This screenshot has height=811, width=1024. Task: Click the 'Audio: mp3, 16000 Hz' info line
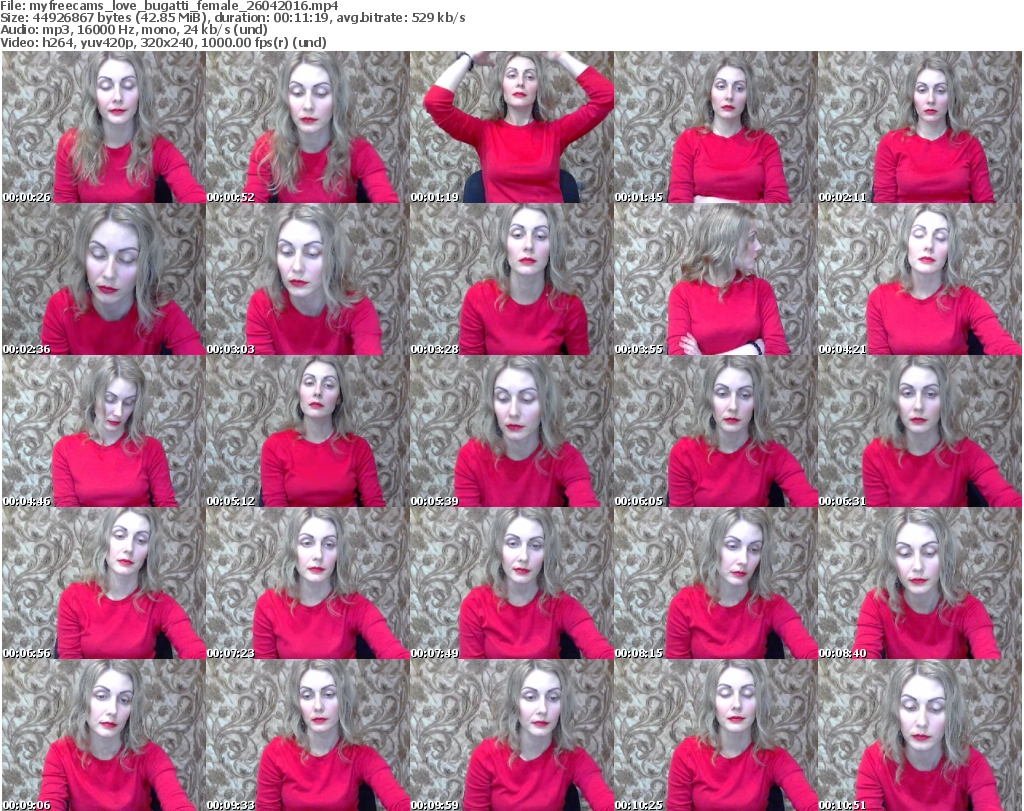tap(134, 30)
